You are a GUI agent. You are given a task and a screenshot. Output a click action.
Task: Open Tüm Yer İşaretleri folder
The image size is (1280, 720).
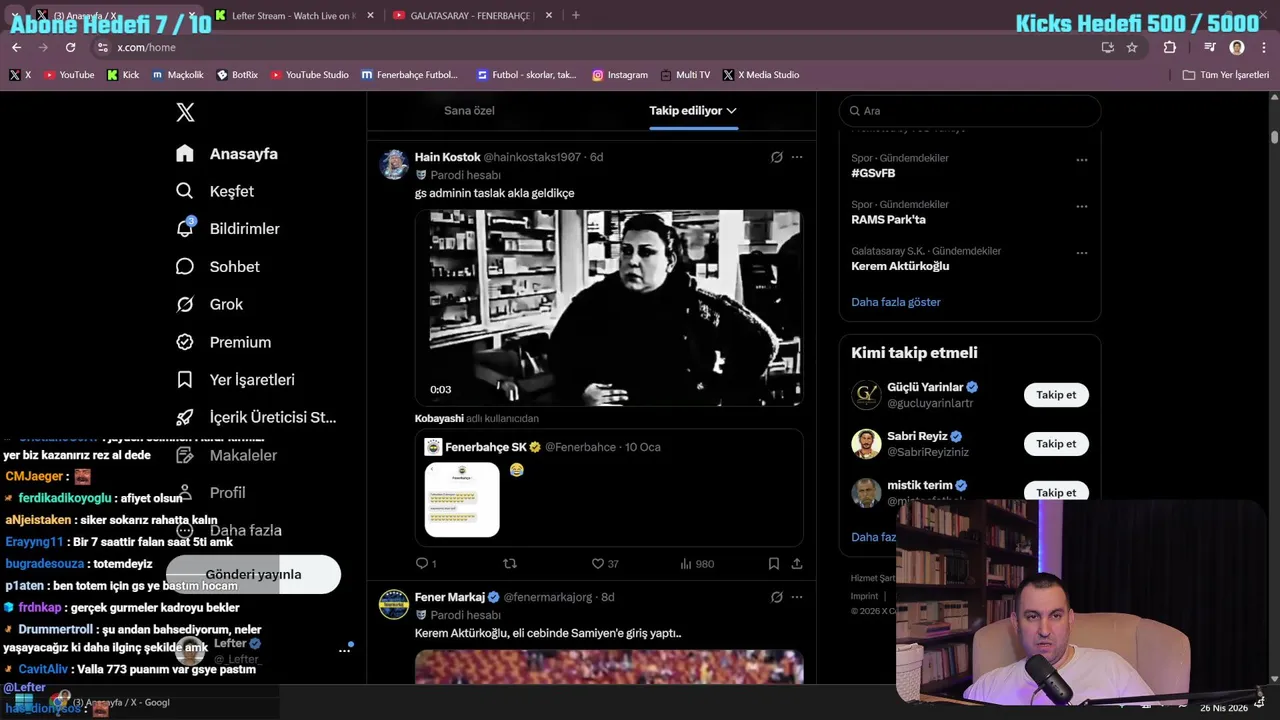point(1226,75)
